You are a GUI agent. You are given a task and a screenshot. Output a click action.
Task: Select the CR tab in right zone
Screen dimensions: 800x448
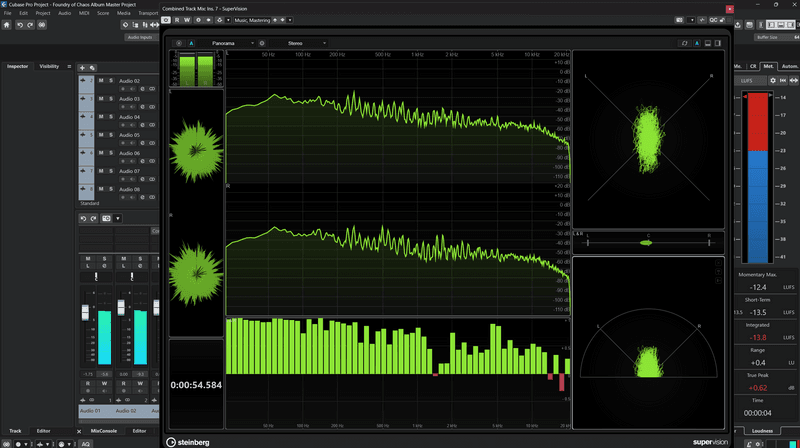coord(753,66)
